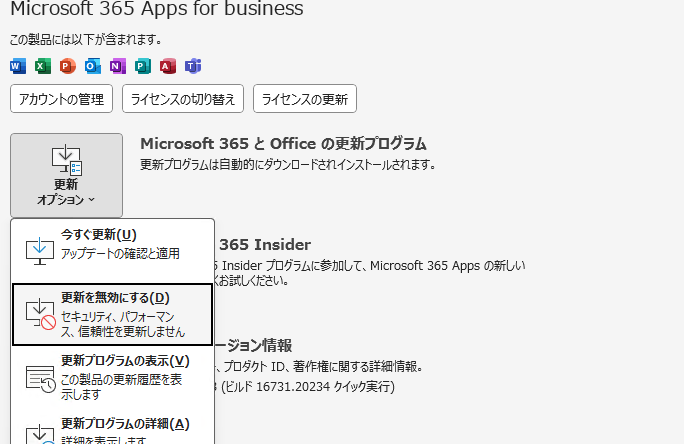Select 更新プログラムの詳細(A) menu entry
This screenshot has height=444, width=684.
pos(113,428)
